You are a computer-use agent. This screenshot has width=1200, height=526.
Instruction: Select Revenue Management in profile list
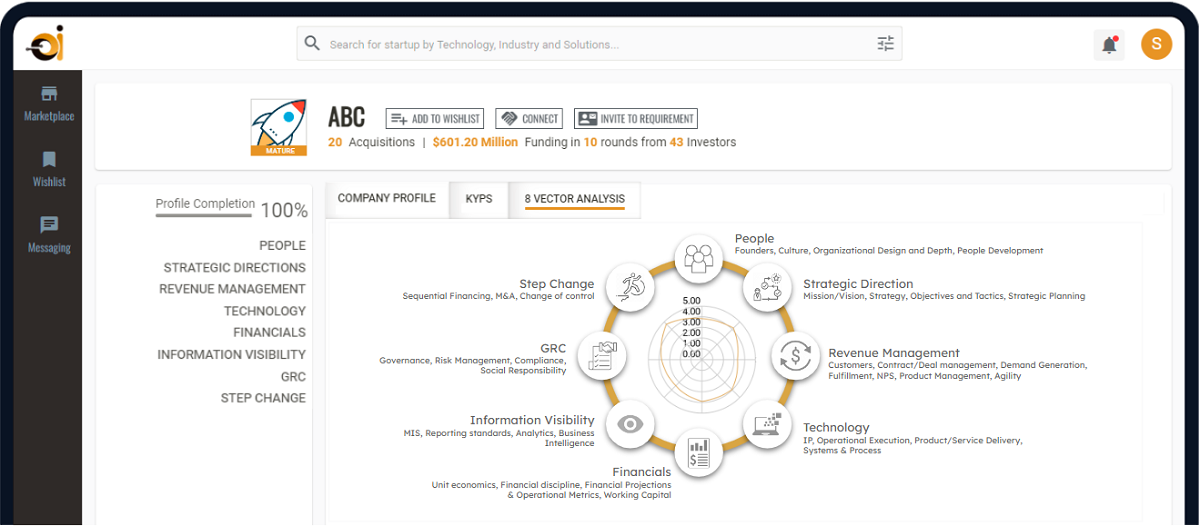232,289
